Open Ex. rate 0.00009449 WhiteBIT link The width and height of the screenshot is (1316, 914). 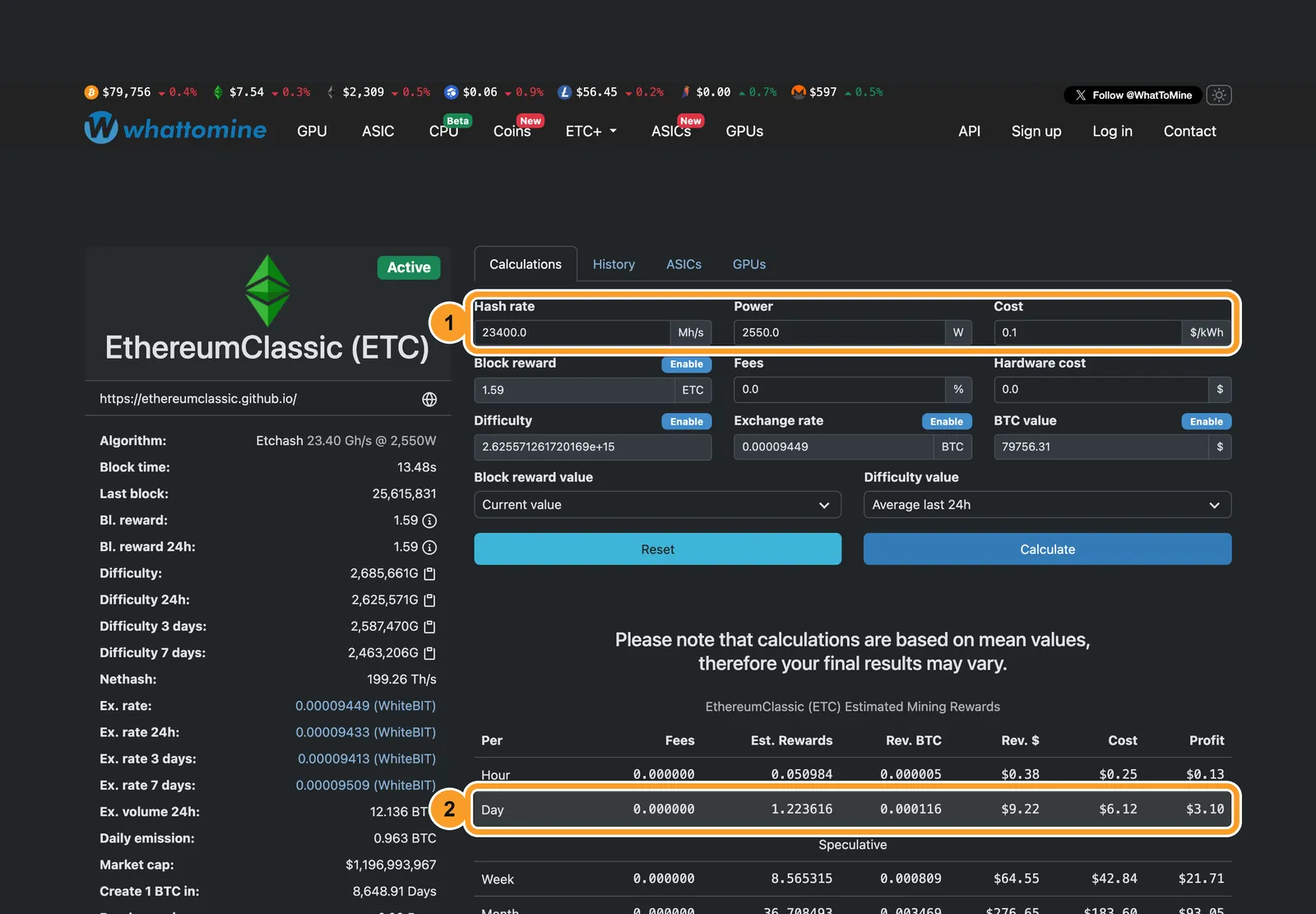point(365,706)
